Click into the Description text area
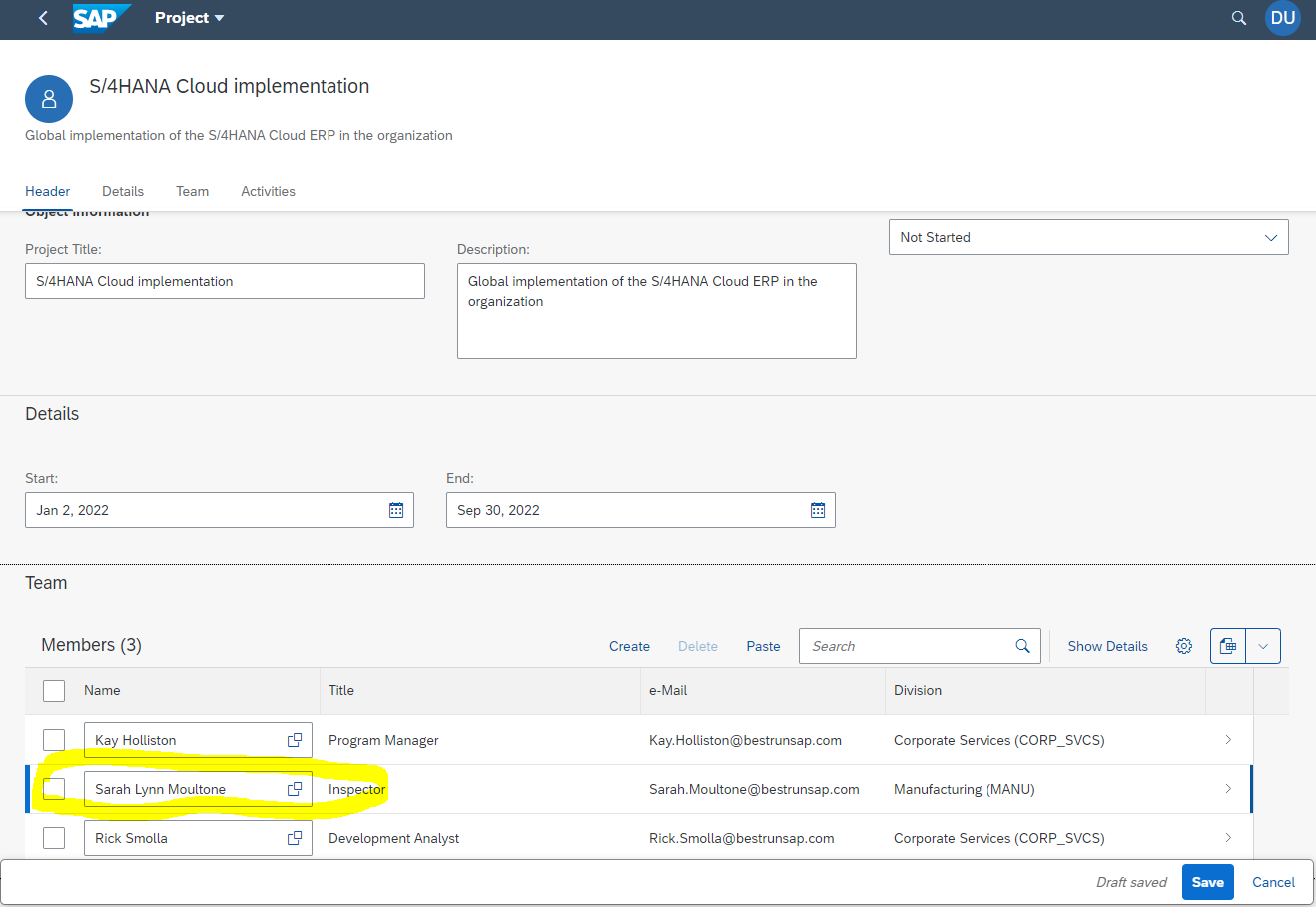 (x=656, y=311)
